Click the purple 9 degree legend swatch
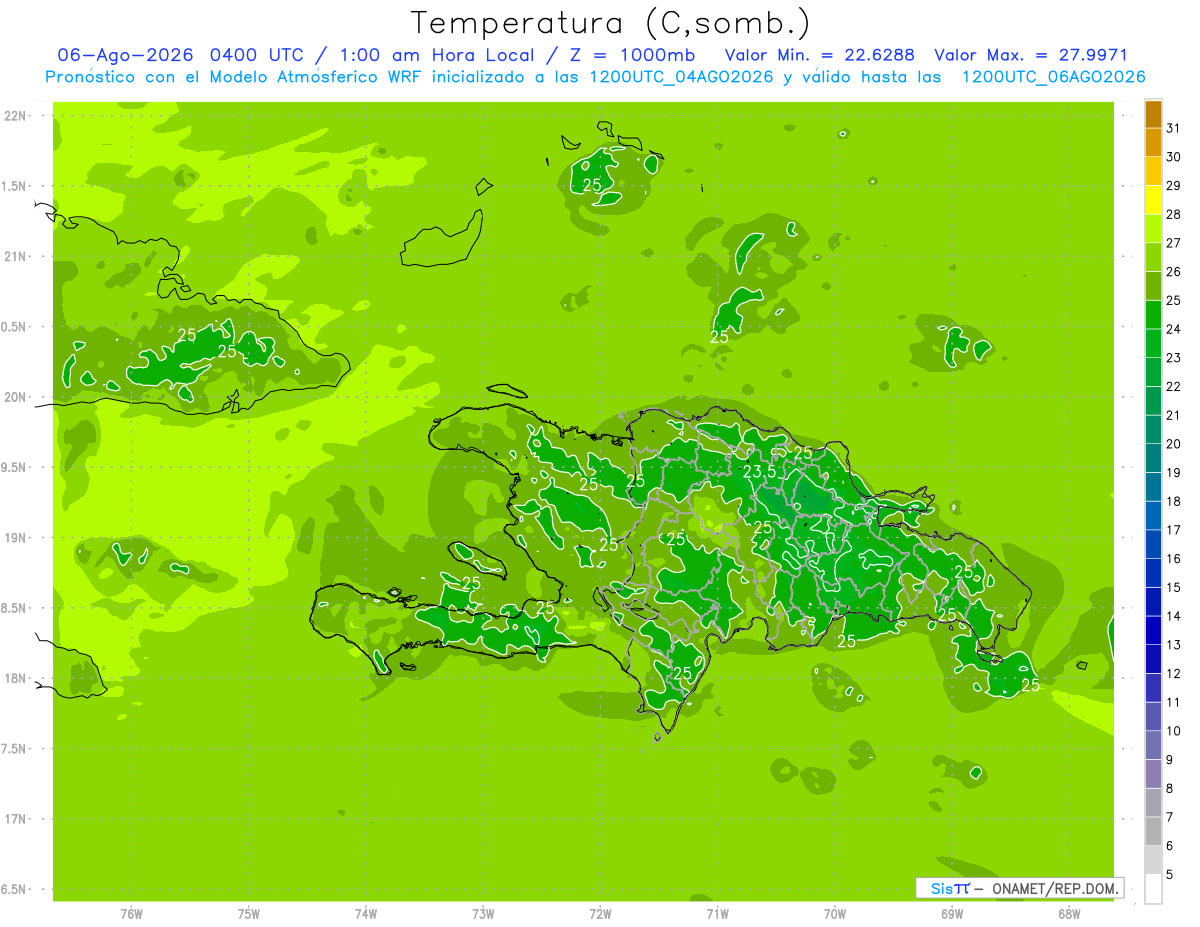The image size is (1200, 927). click(1153, 746)
